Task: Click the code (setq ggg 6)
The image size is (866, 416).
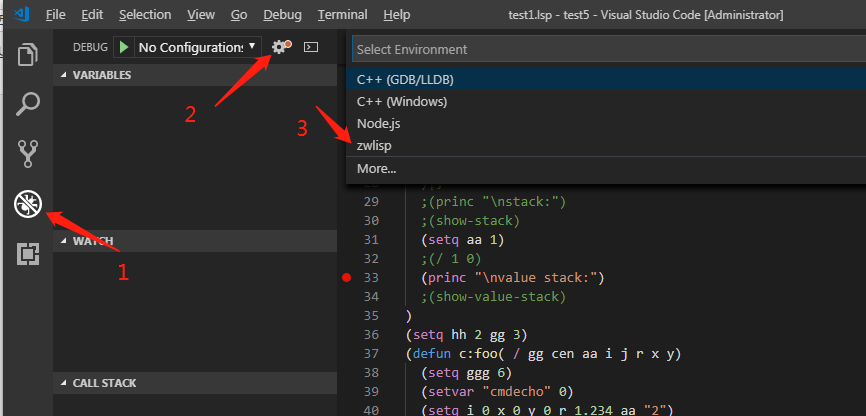Action: 466,373
